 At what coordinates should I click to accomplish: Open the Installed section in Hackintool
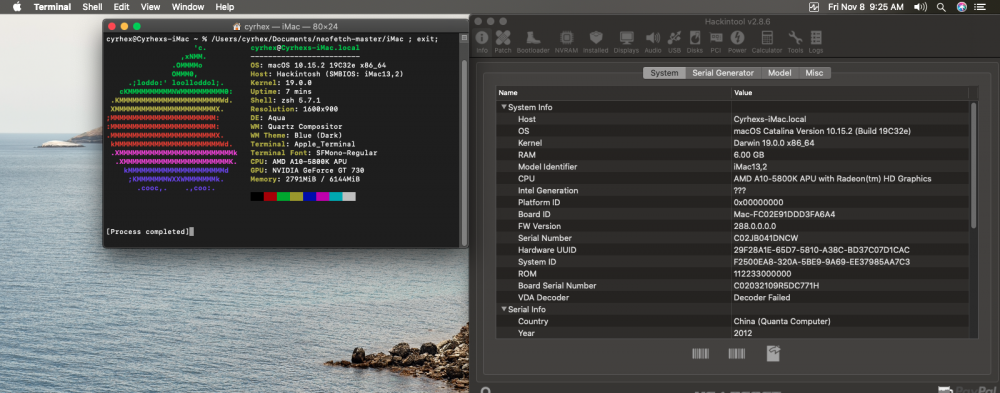point(596,41)
